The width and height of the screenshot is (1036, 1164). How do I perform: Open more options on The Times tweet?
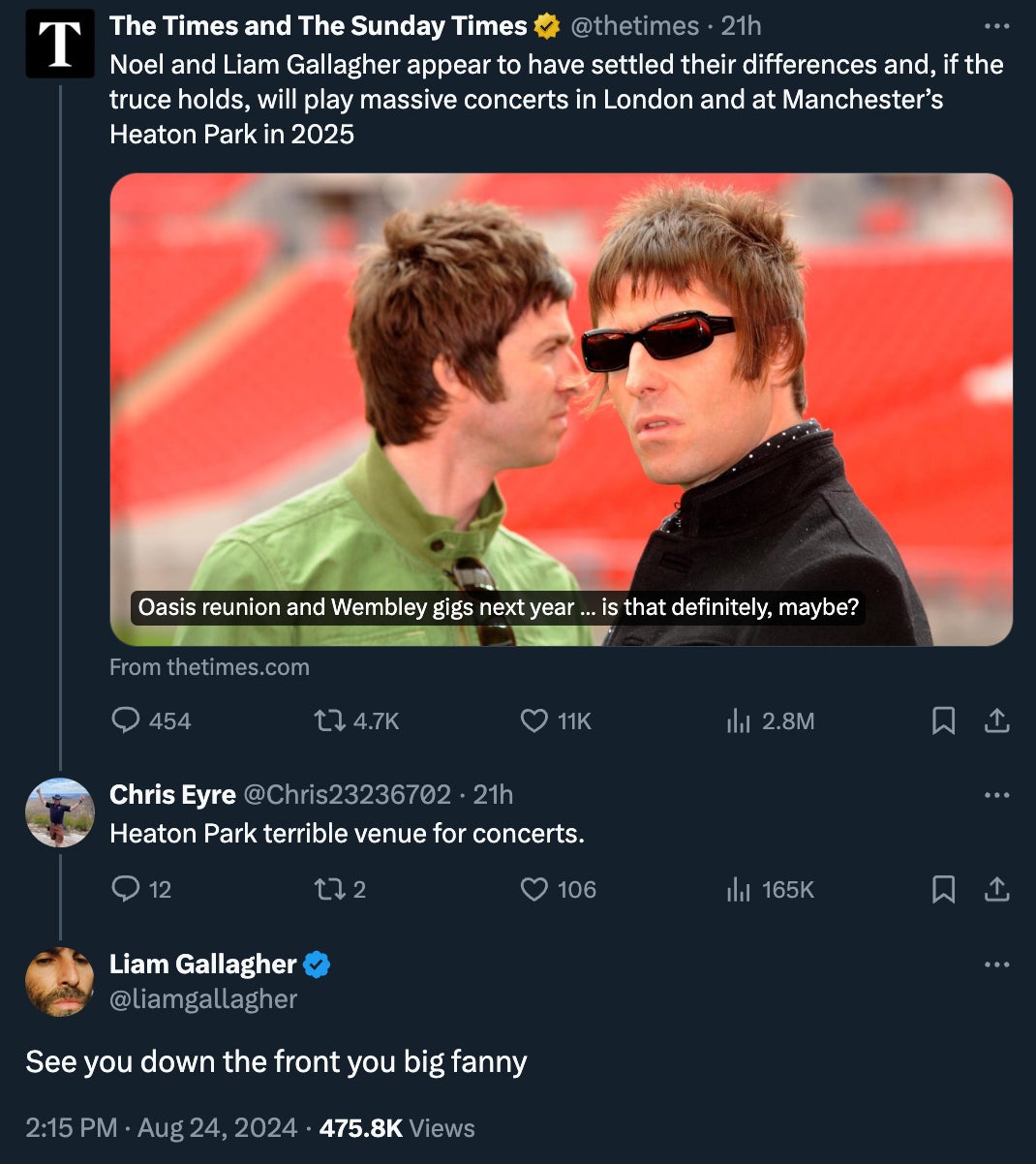996,26
